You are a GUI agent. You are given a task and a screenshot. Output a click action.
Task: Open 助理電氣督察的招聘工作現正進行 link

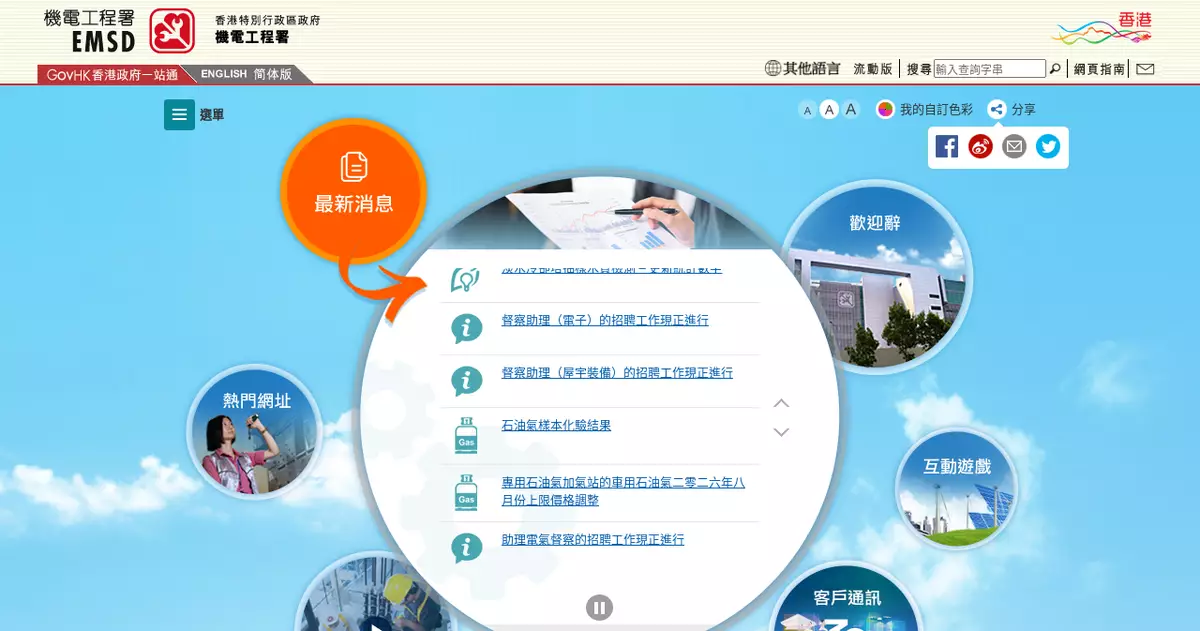[x=593, y=539]
